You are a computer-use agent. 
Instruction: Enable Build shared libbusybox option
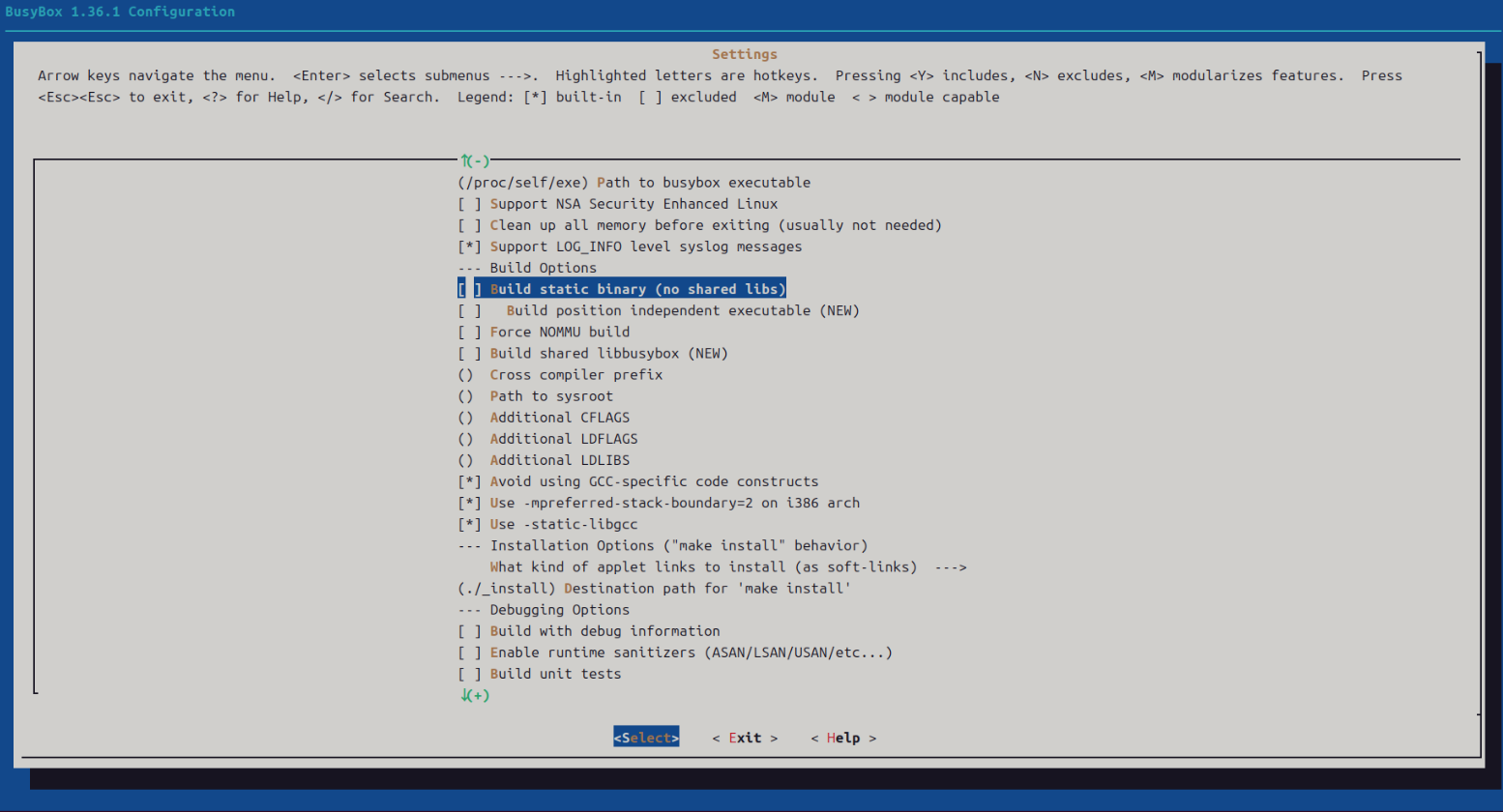pos(593,353)
